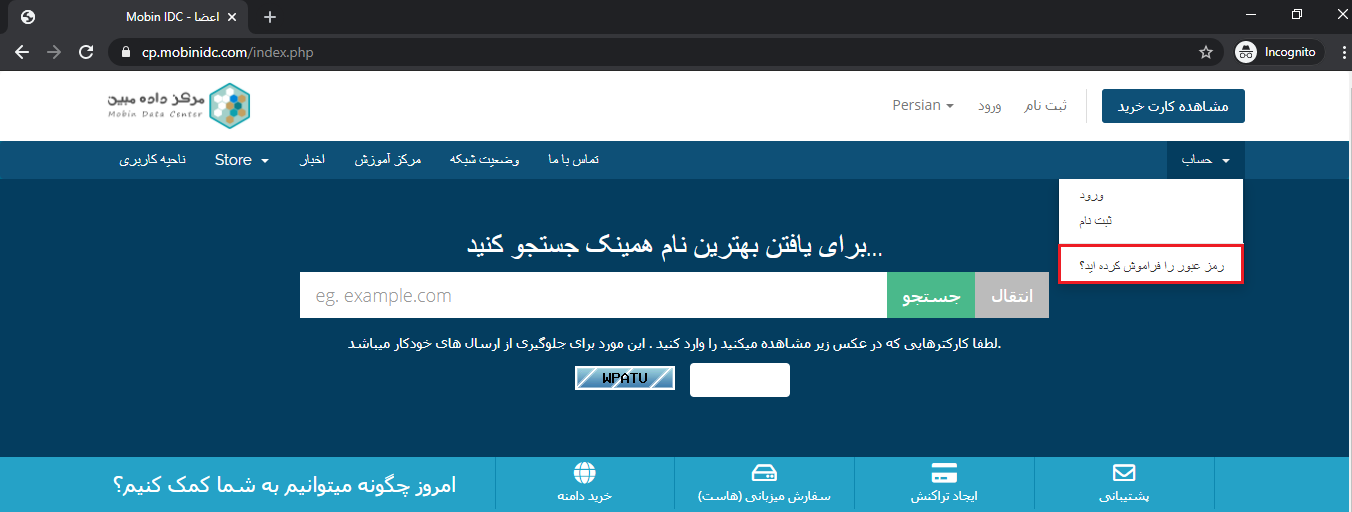1352x512 pixels.
Task: Expand the Persian language dropdown
Action: coord(922,105)
